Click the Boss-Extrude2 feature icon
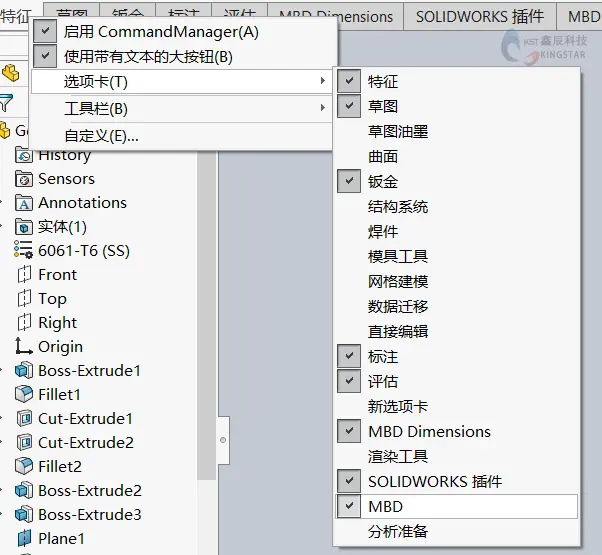602x555 pixels. (24, 490)
